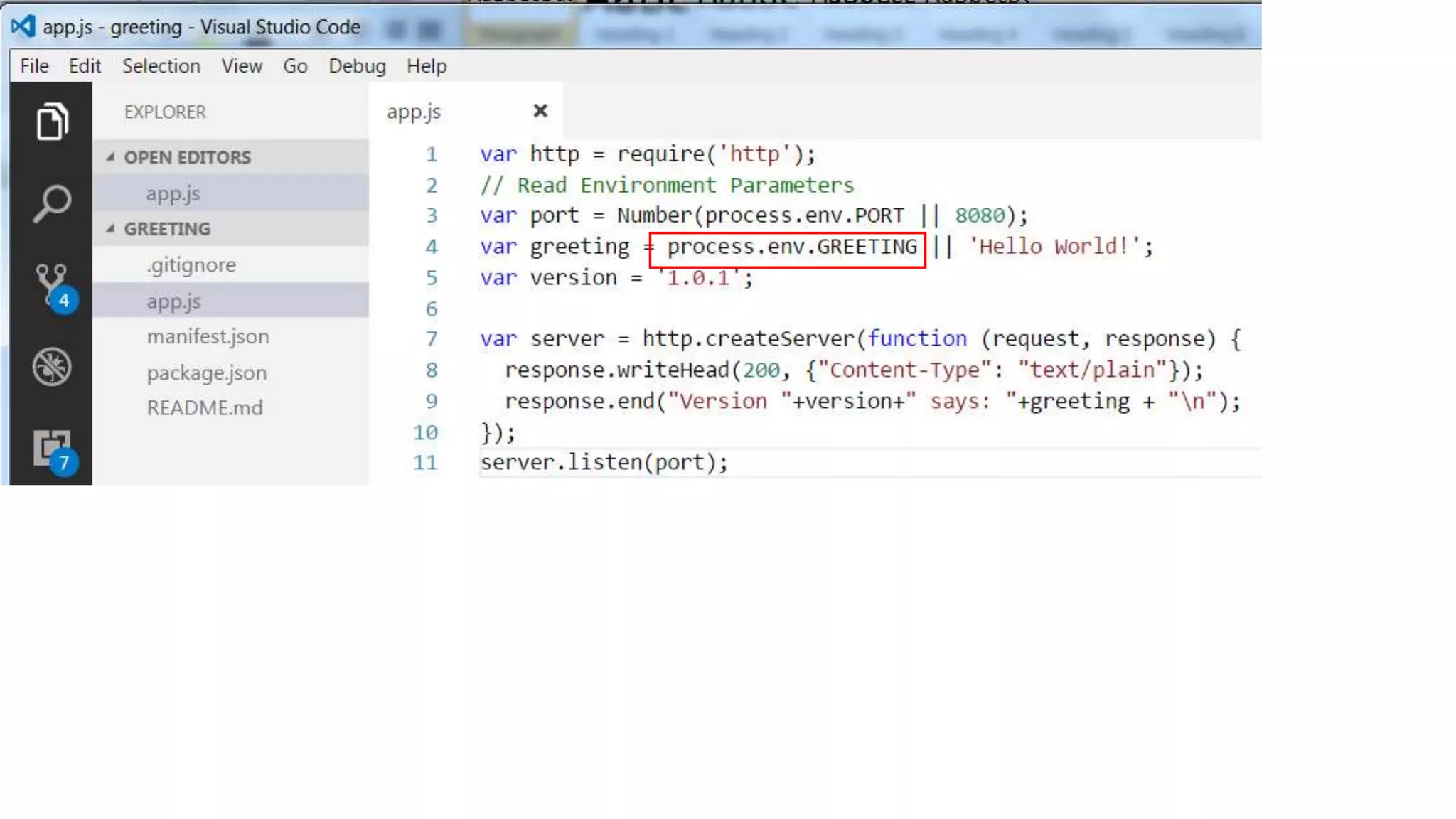The image size is (1456, 819).
Task: Open package.json in the file tree
Action: coord(206,373)
